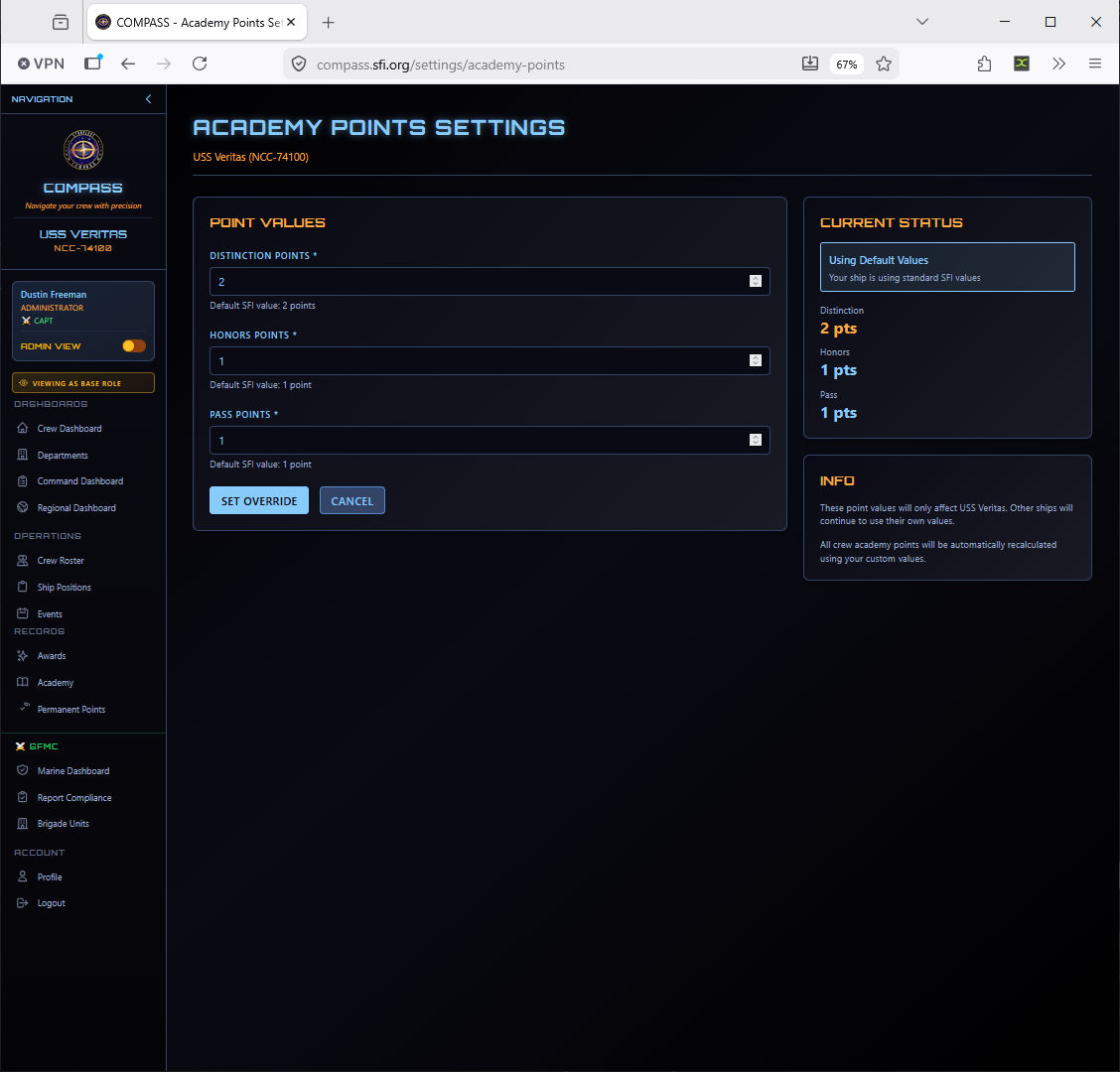
Task: Click the COMPASS logo emblem
Action: tap(83, 150)
